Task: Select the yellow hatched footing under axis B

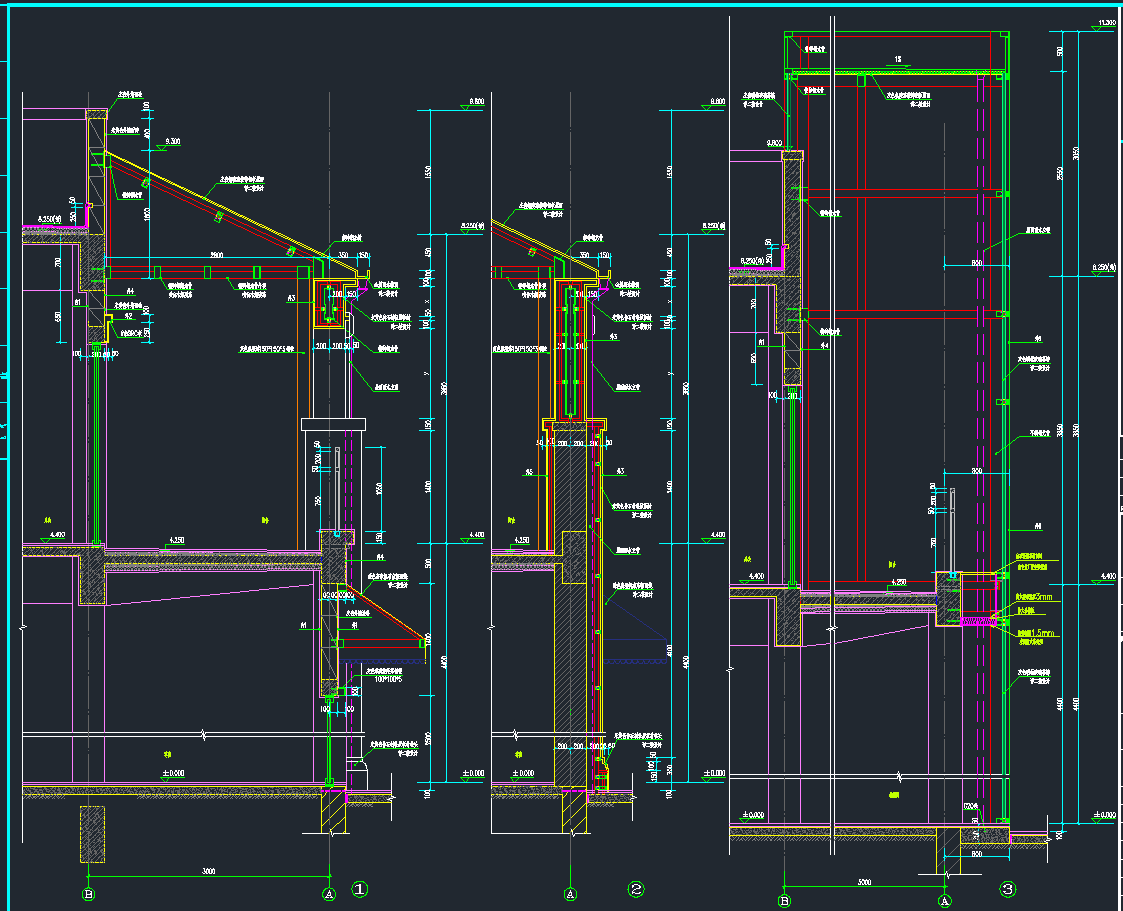Action: 92,833
